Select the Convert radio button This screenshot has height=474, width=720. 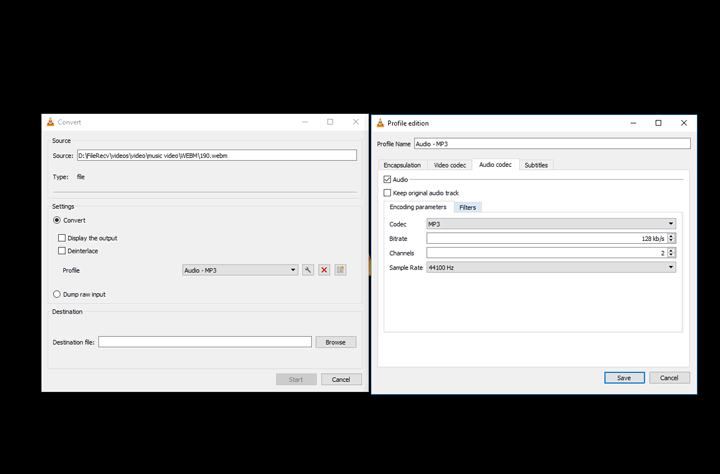(x=57, y=220)
